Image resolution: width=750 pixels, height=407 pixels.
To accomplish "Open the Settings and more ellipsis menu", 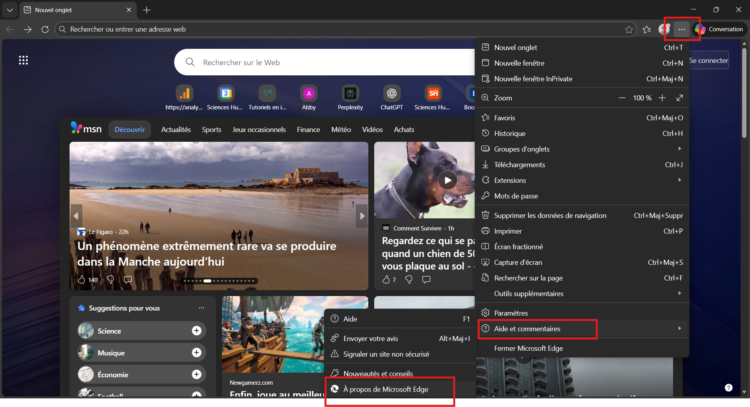I will tap(682, 29).
